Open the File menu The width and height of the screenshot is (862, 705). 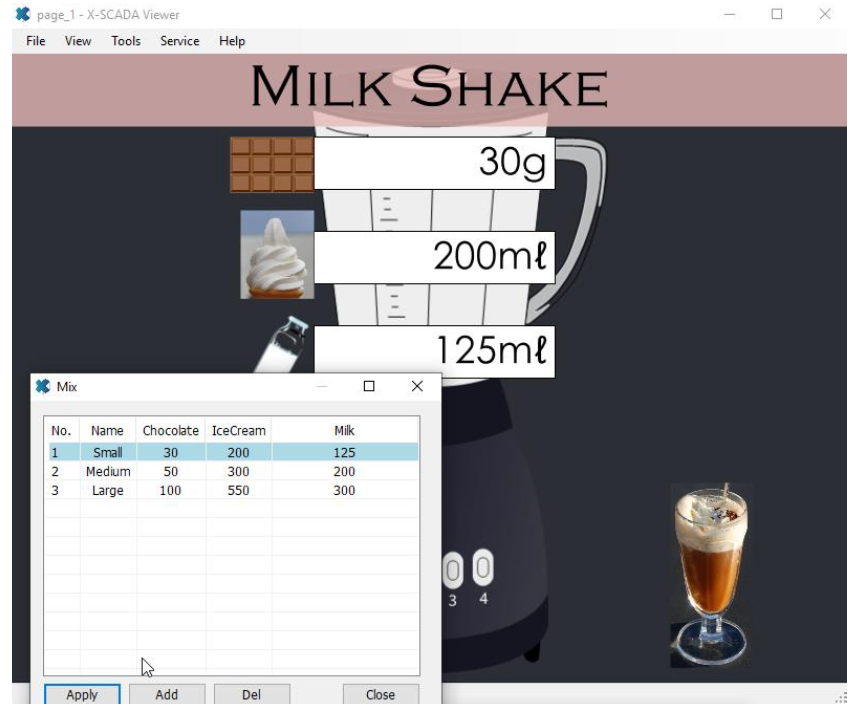pos(36,41)
